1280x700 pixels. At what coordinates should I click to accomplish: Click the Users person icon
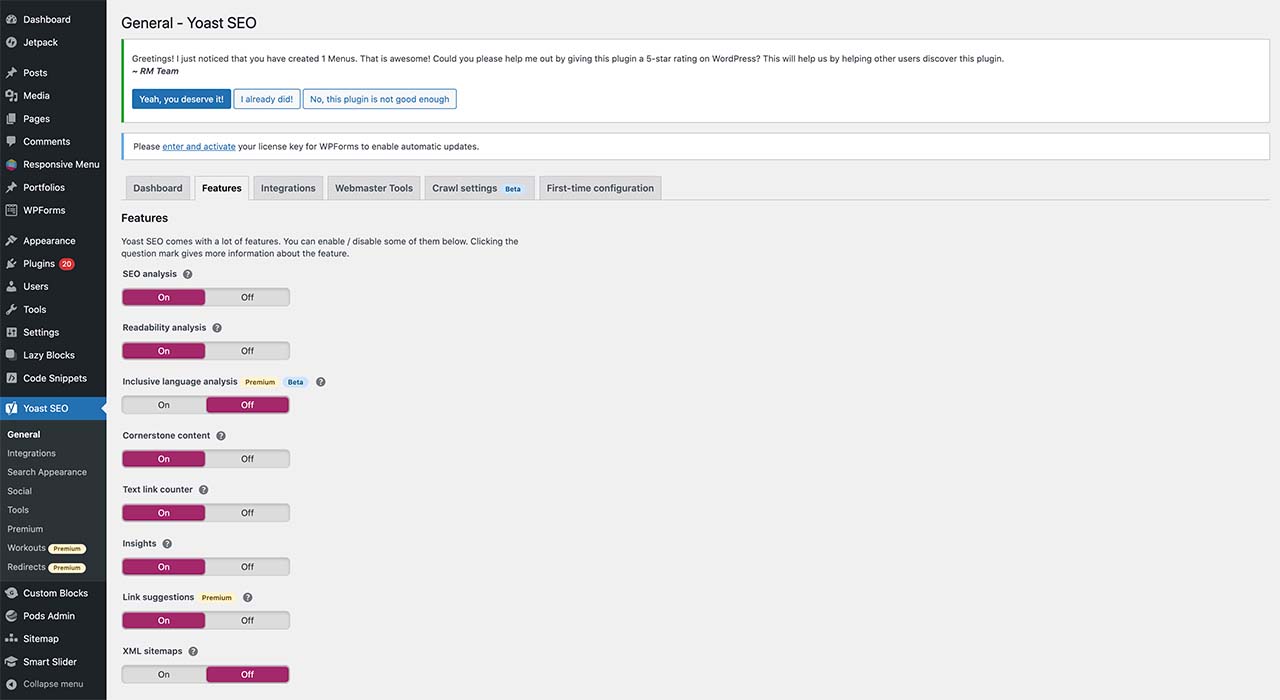11,286
